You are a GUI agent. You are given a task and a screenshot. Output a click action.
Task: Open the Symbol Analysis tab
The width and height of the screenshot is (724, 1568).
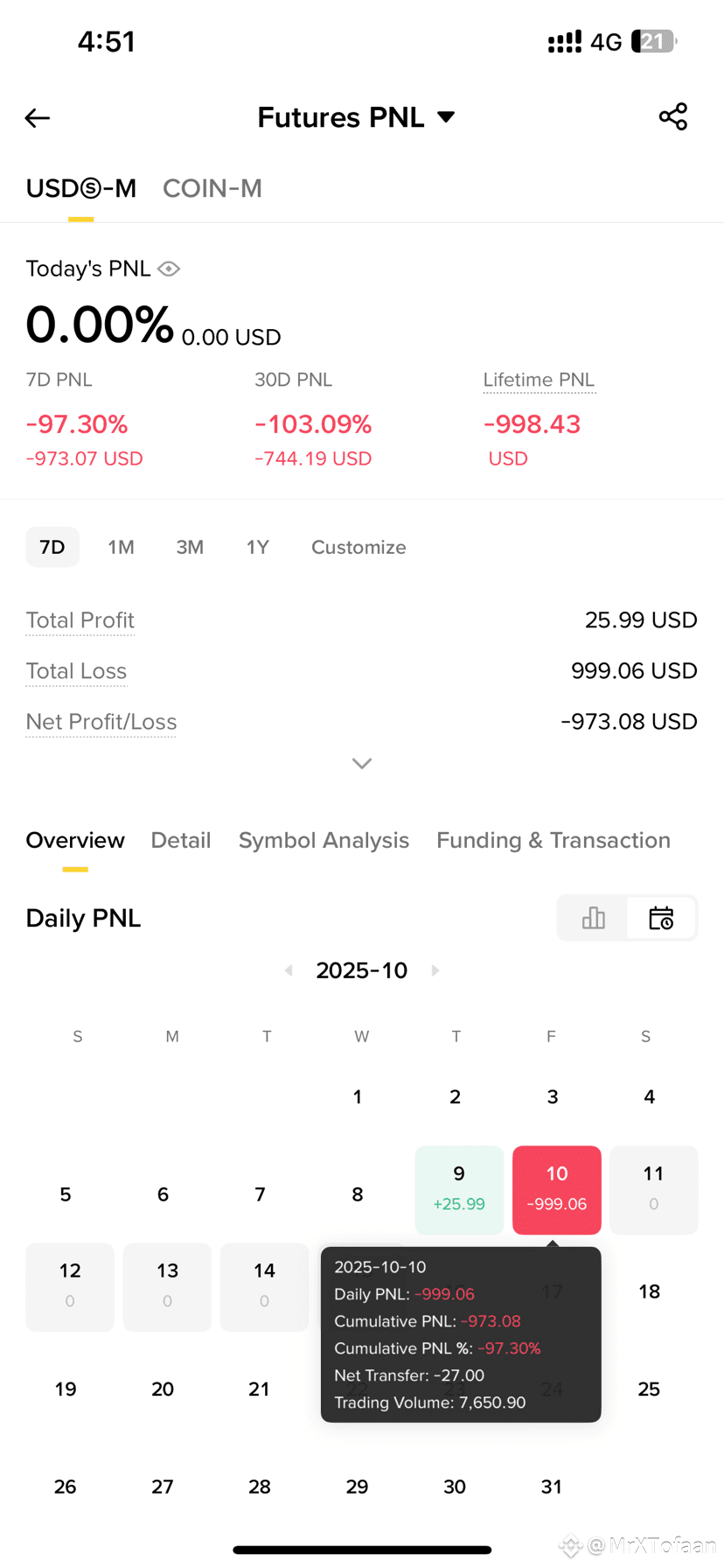coord(324,840)
